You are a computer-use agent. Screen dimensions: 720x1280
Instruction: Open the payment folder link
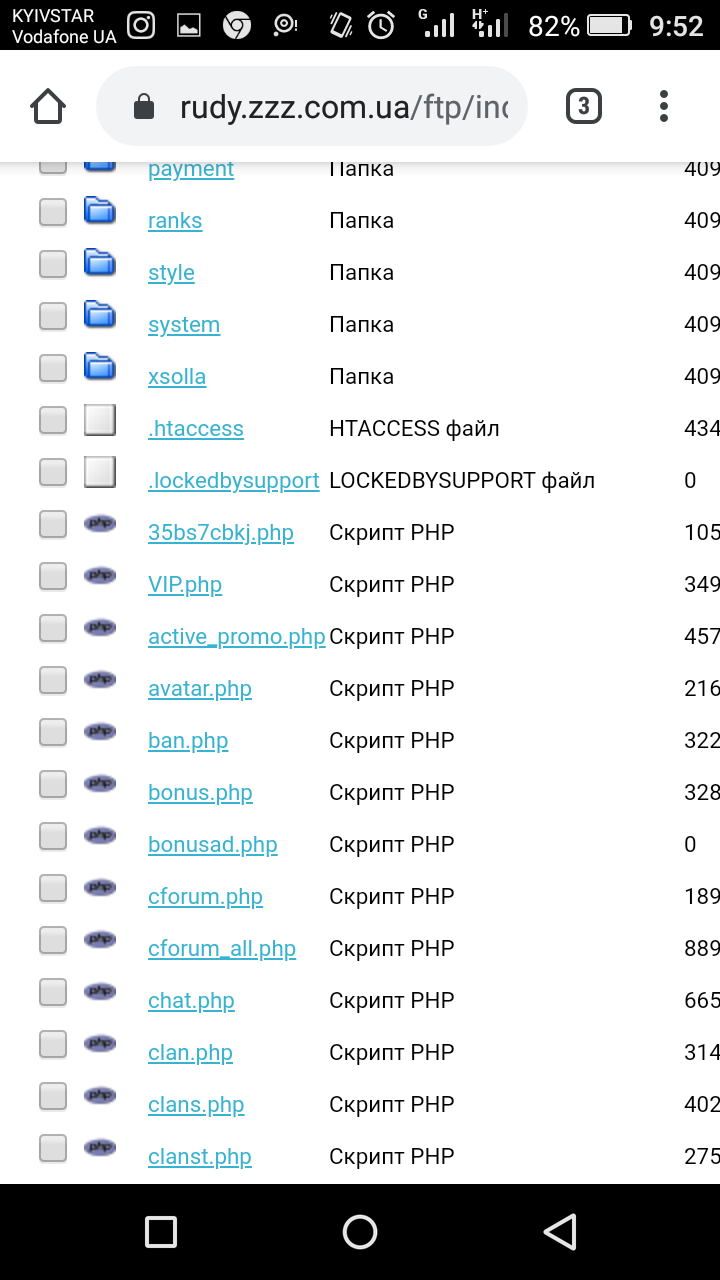coord(191,169)
